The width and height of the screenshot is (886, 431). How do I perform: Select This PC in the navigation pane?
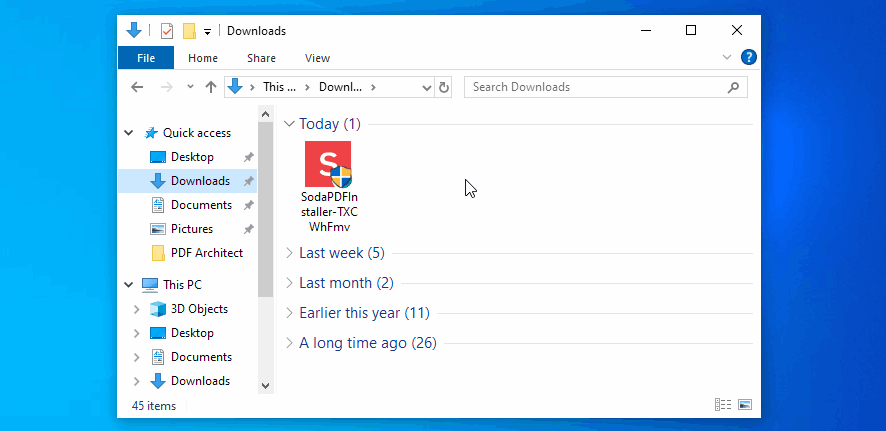point(182,285)
